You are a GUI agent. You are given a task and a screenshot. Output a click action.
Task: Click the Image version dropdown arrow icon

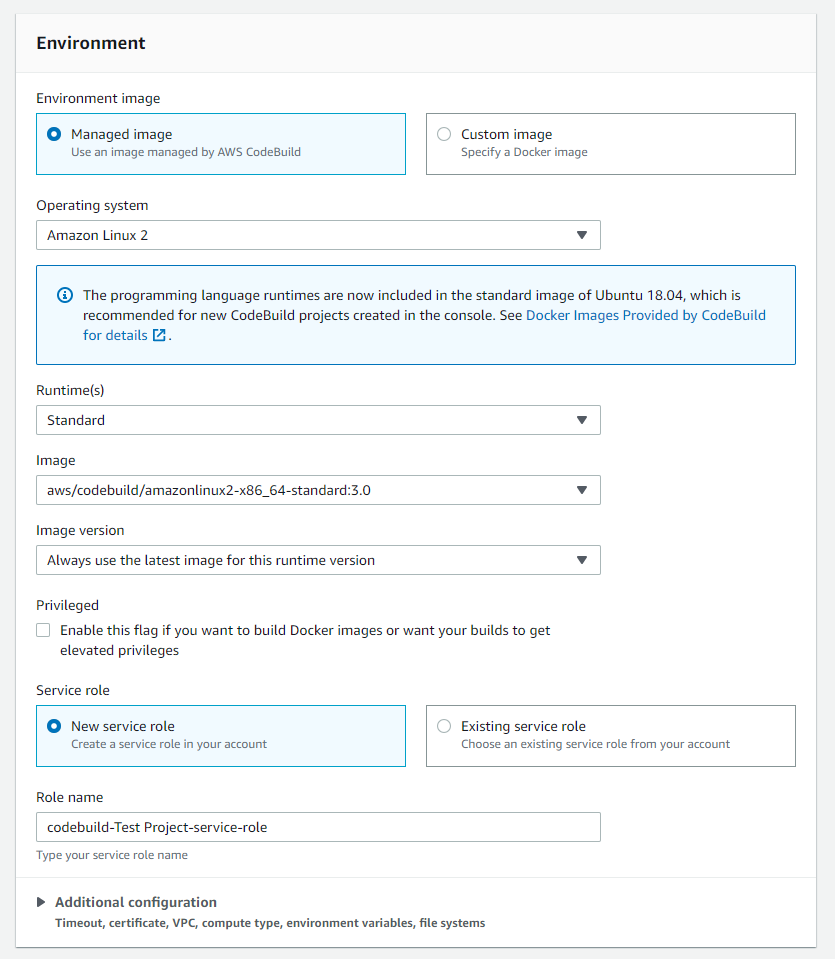point(582,560)
